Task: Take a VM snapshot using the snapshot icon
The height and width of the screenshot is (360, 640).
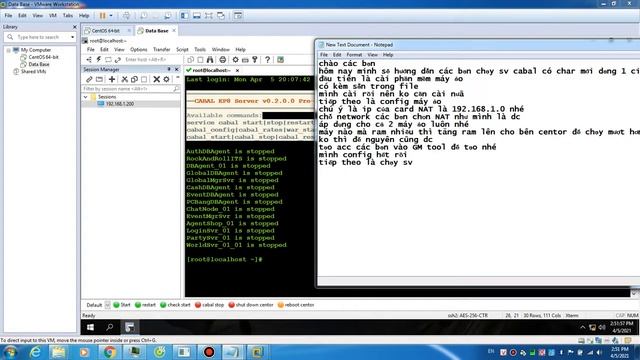Action: coord(144,16)
